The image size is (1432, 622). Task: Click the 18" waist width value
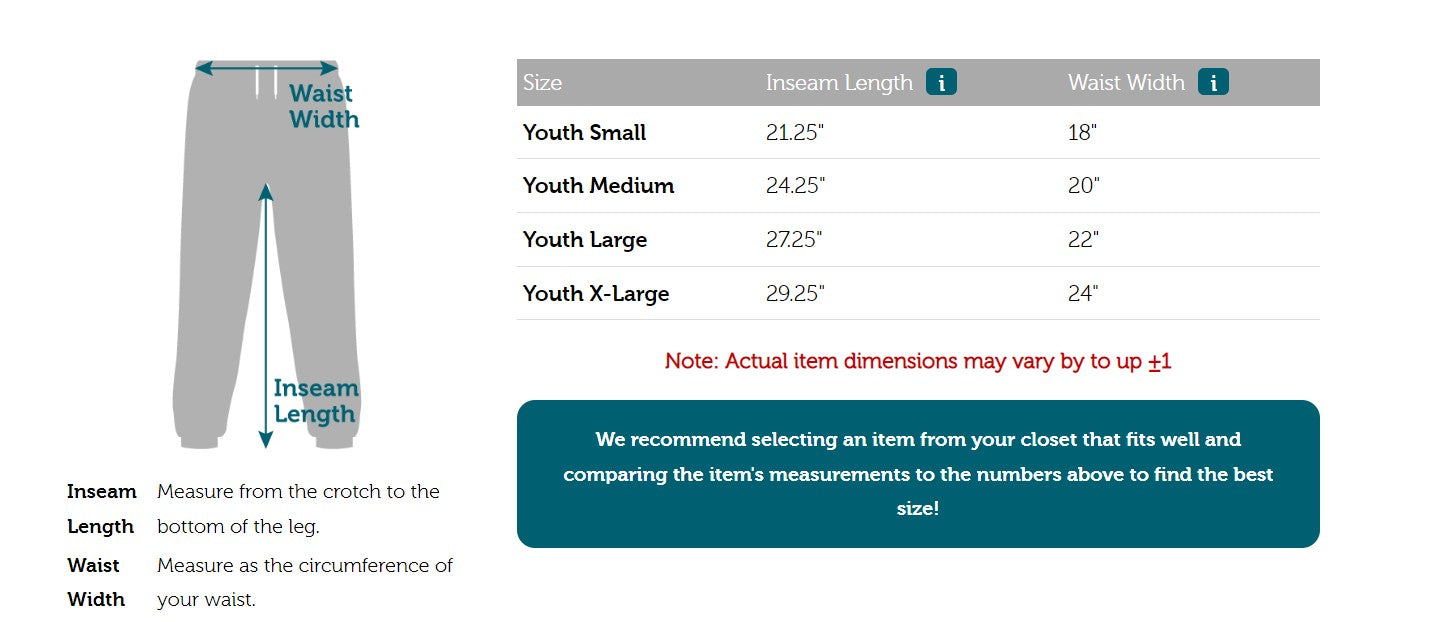[x=1083, y=133]
